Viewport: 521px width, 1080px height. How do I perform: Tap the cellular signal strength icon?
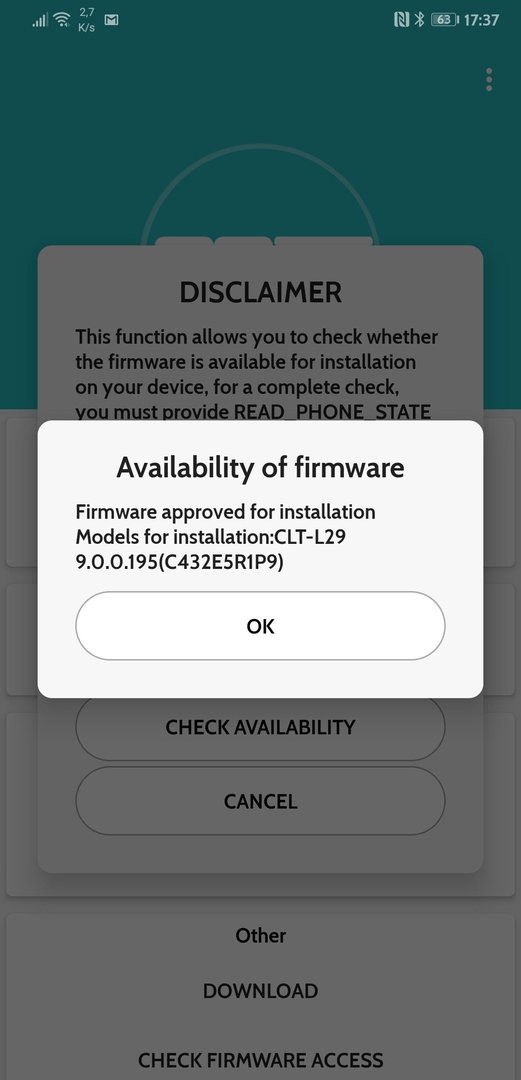(40, 20)
